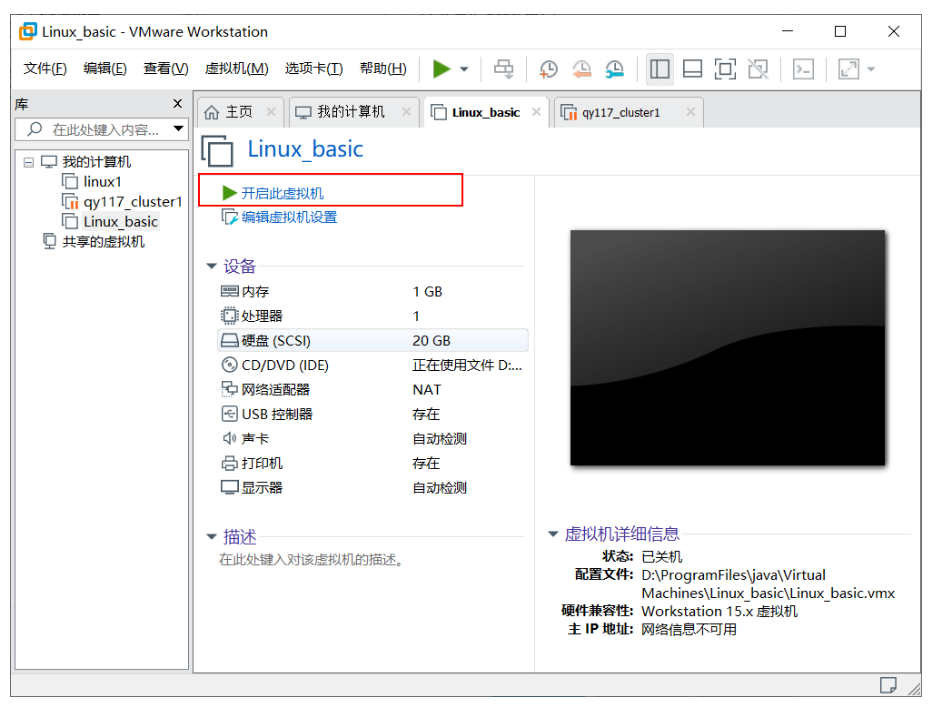Click the send Ctrl+Alt+Del toolbar icon
932x705 pixels.
[x=504, y=69]
